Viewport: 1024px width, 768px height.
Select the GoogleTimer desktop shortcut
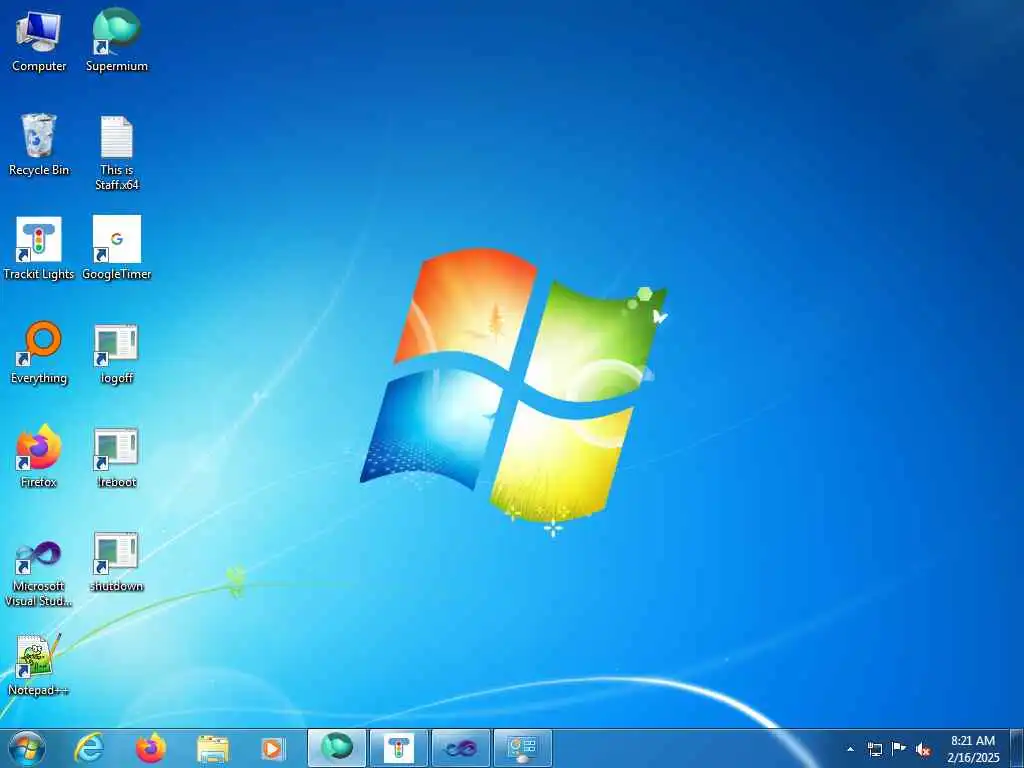pos(116,248)
